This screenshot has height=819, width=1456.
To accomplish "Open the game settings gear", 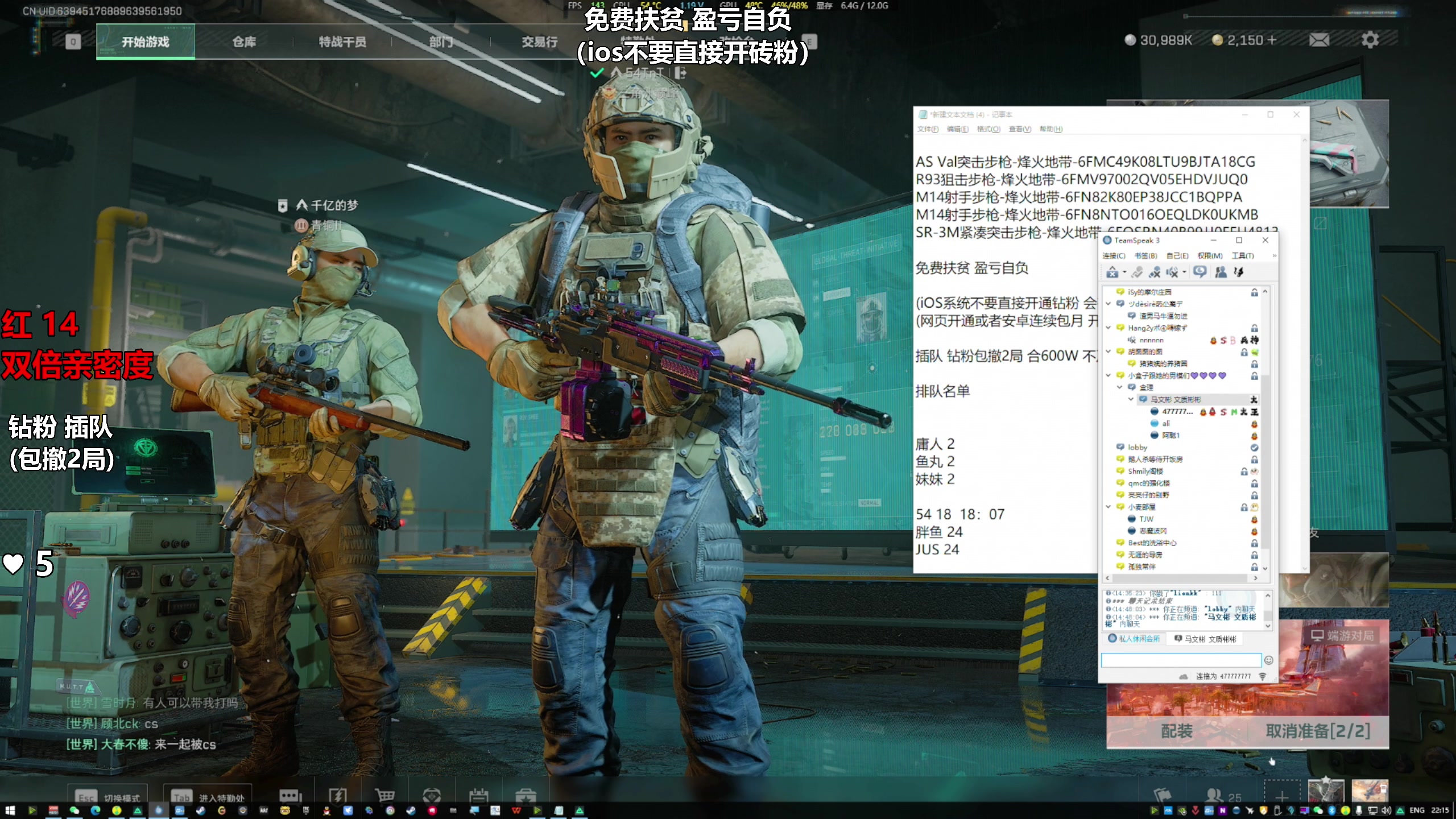I will point(1370,40).
